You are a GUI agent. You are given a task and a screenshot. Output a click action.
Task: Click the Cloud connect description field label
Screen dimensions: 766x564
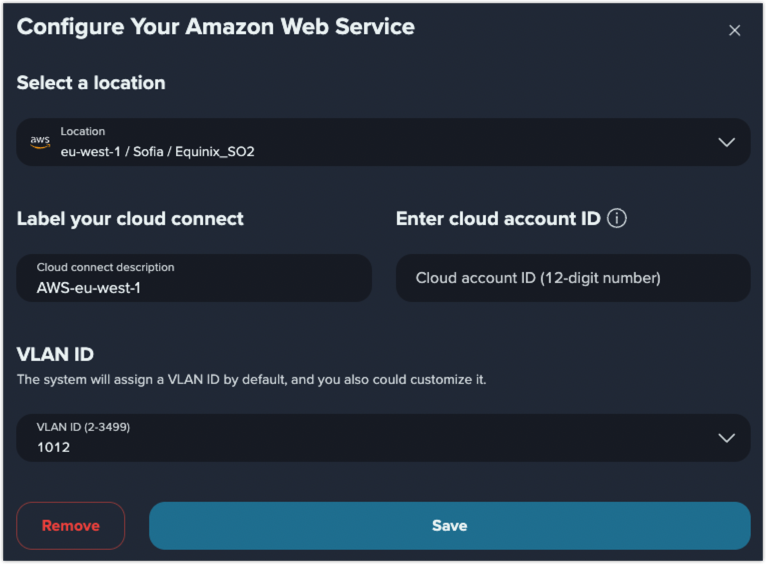point(106,268)
